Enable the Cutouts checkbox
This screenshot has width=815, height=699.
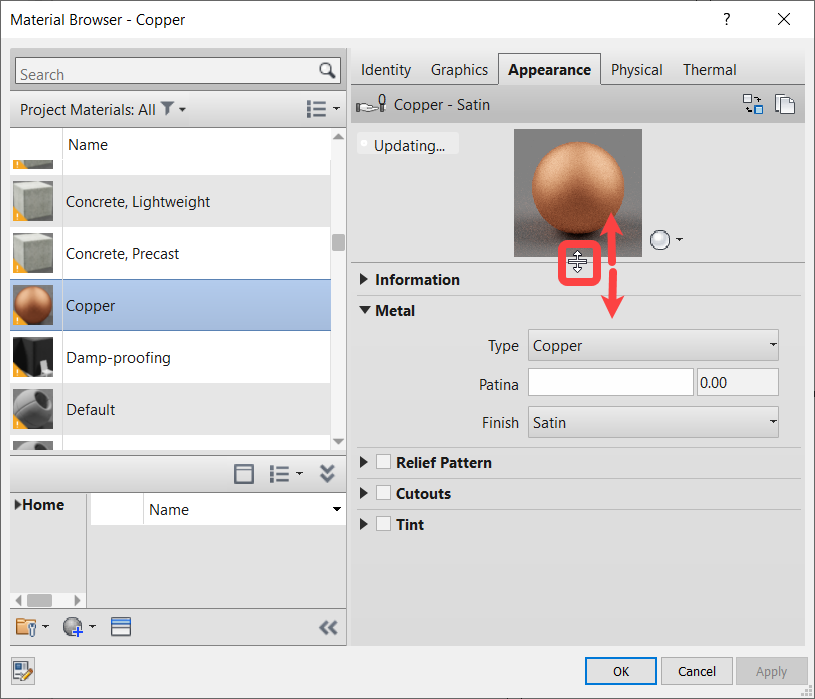click(384, 493)
